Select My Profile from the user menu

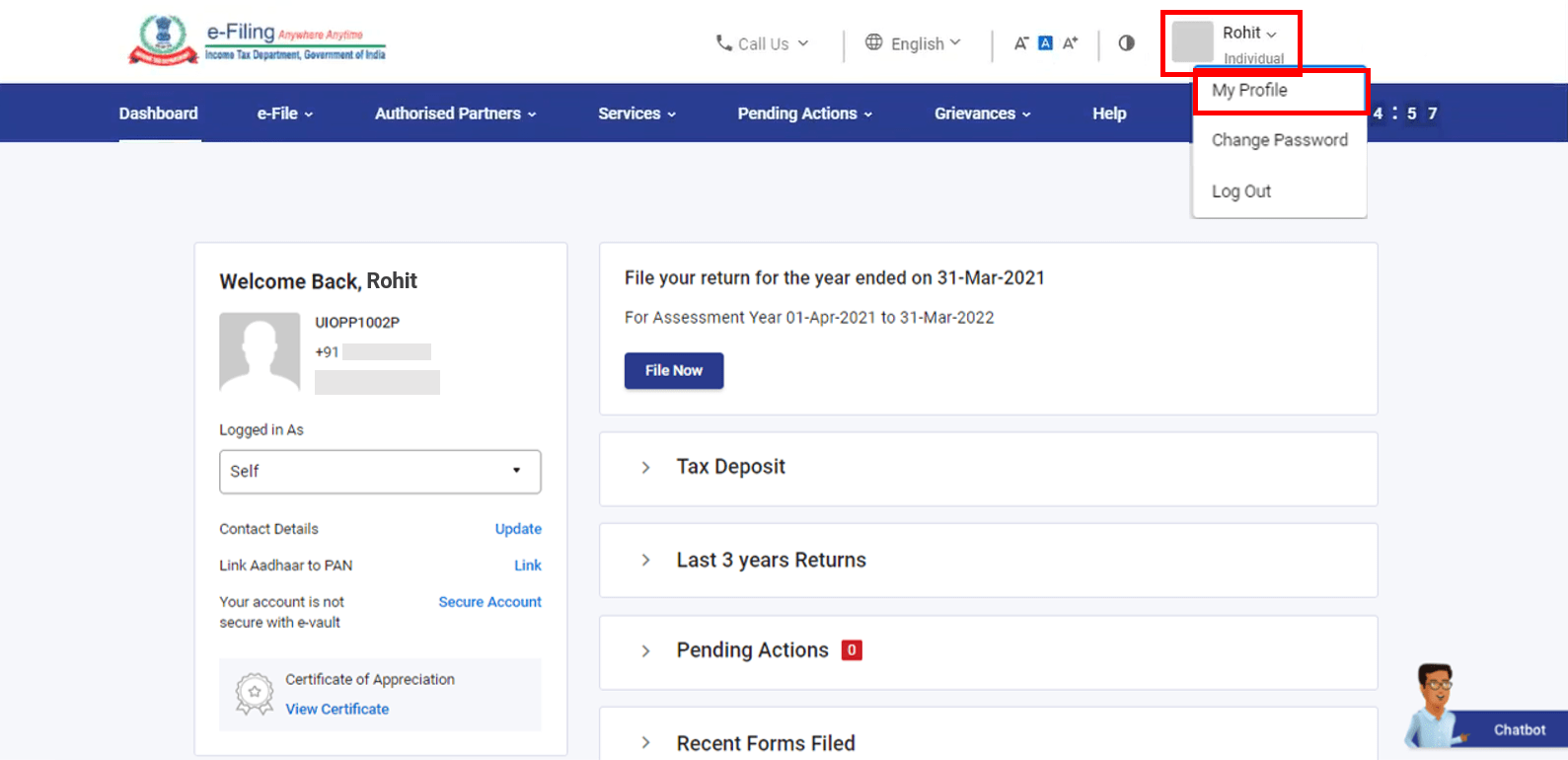click(x=1249, y=91)
